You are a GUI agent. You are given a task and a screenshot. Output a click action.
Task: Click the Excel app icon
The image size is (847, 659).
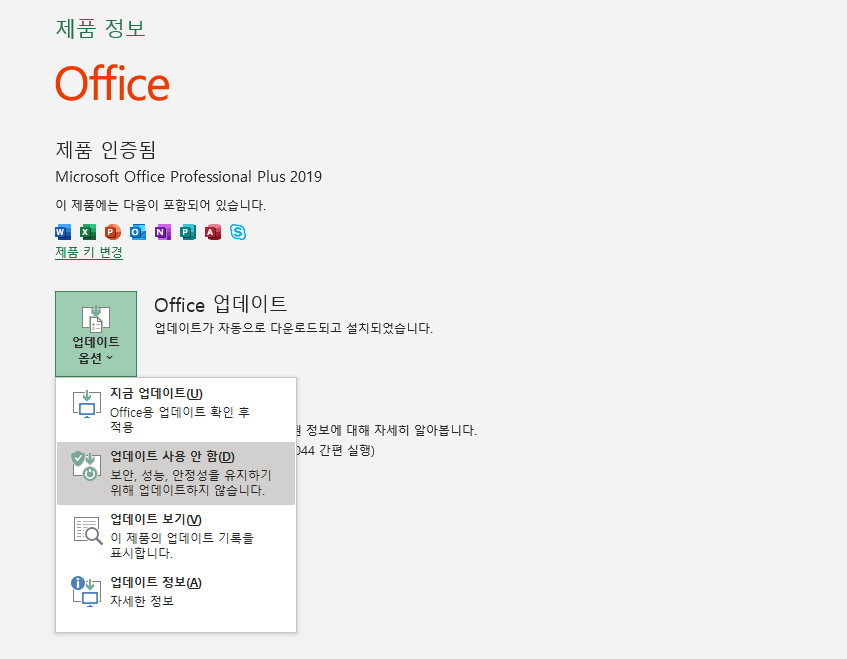point(88,232)
